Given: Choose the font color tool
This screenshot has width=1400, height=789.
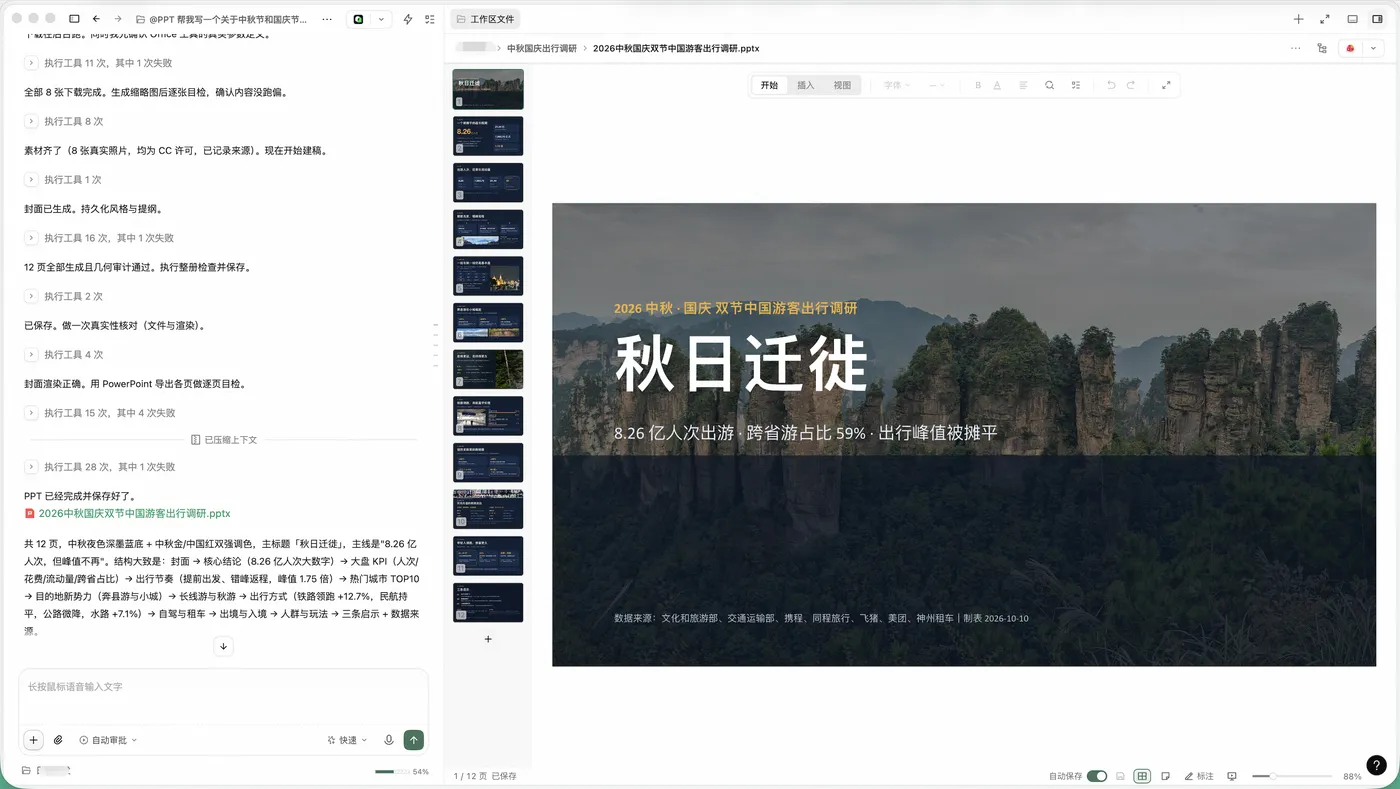Looking at the screenshot, I should pyautogui.click(x=997, y=85).
